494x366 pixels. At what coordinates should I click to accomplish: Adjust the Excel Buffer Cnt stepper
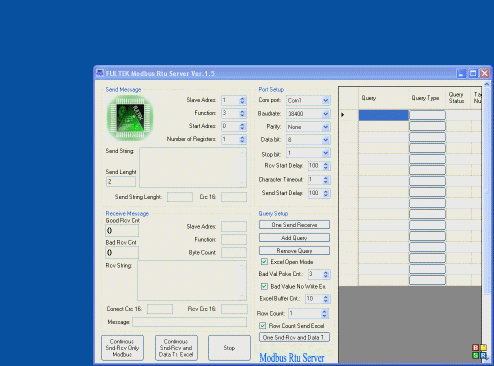pos(326,299)
